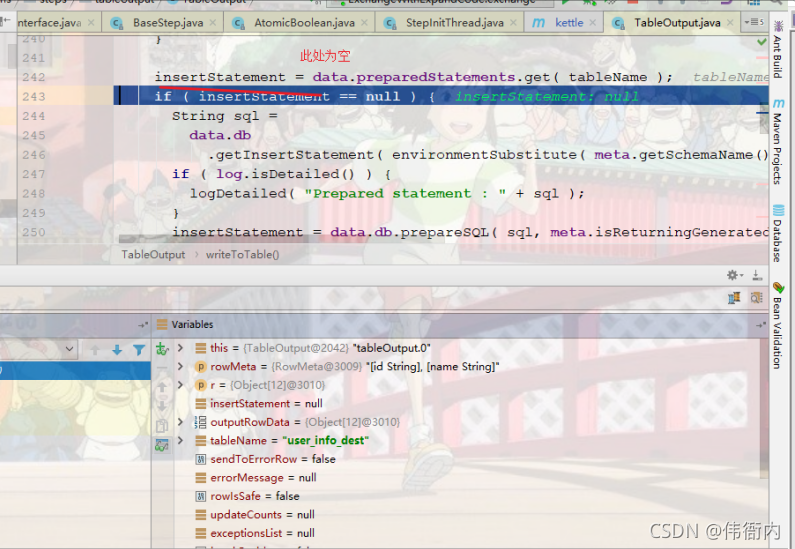This screenshot has height=549, width=795.
Task: Select next frame with blue down arrow
Action: (x=117, y=350)
